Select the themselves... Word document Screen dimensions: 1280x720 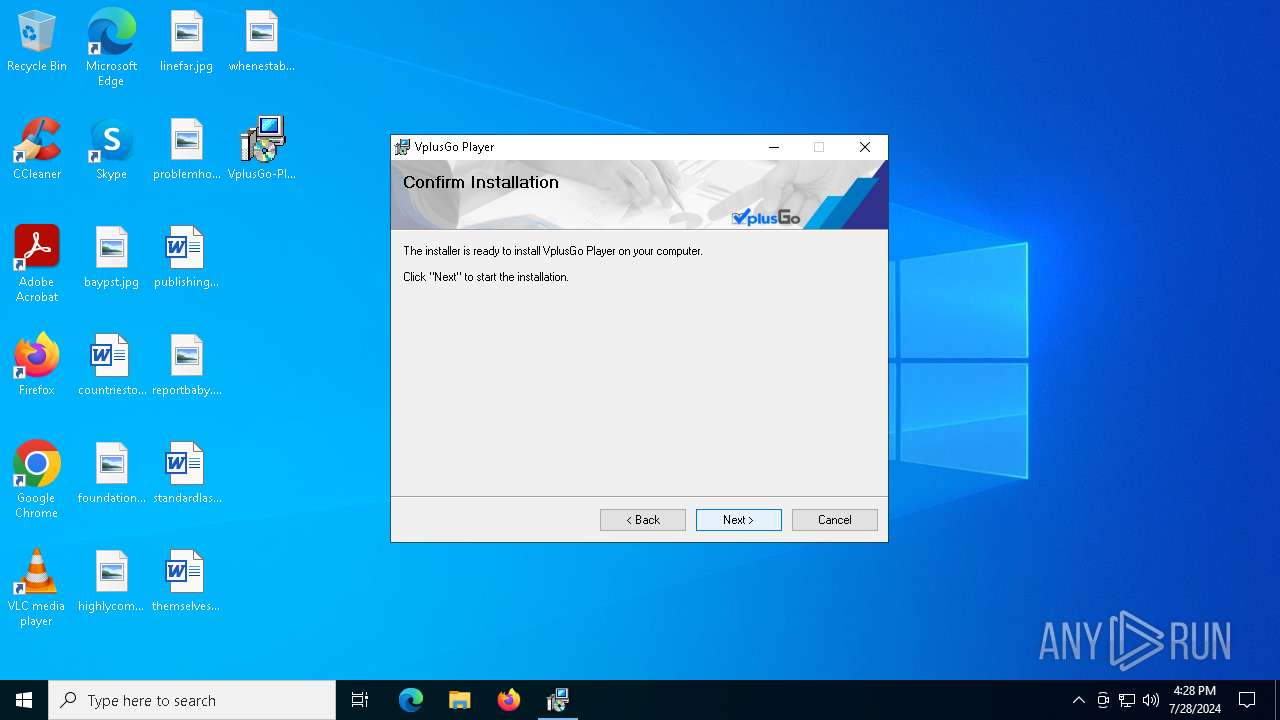[x=186, y=582]
